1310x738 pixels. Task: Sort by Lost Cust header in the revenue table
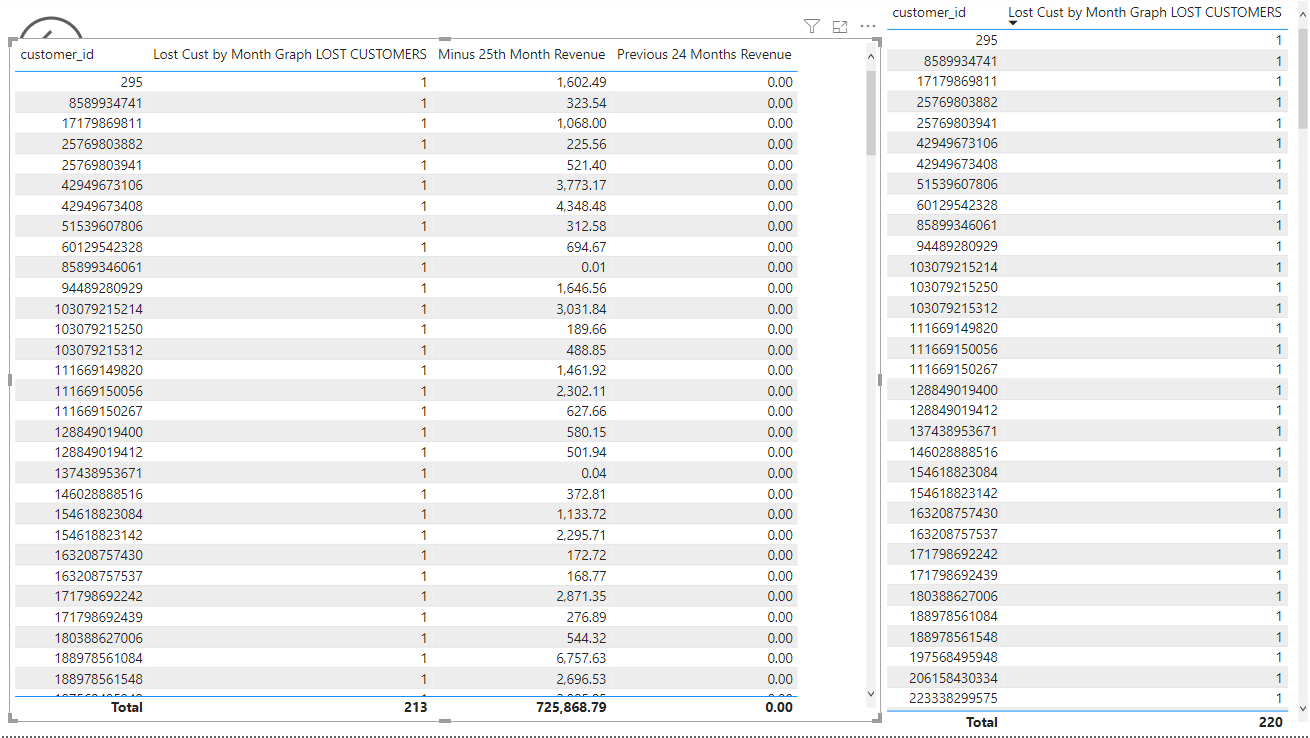tap(290, 54)
